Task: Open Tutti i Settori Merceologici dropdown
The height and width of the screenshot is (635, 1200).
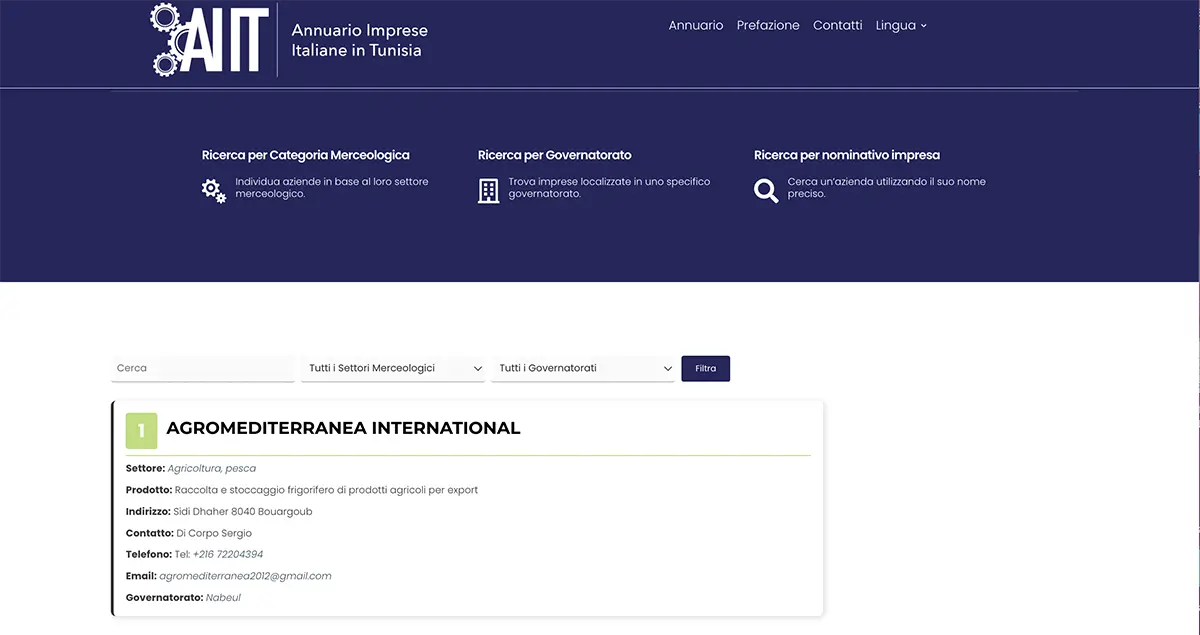Action: pos(393,368)
